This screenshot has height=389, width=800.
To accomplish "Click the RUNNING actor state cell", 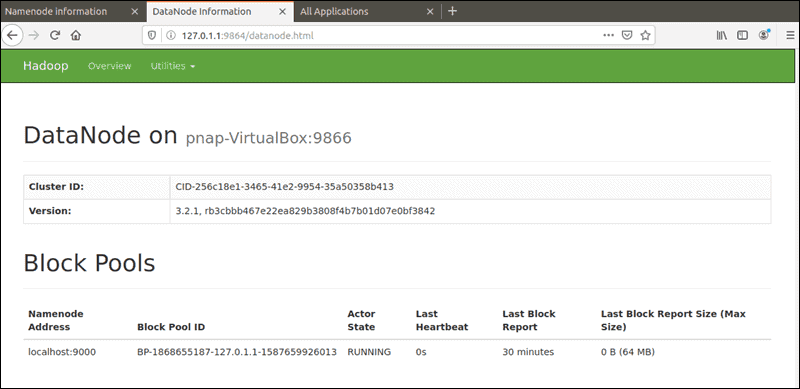I will (369, 352).
